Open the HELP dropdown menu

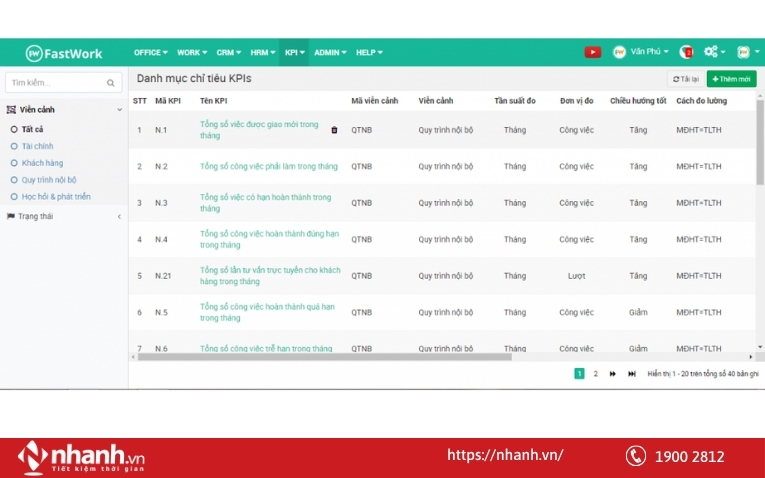tap(369, 52)
